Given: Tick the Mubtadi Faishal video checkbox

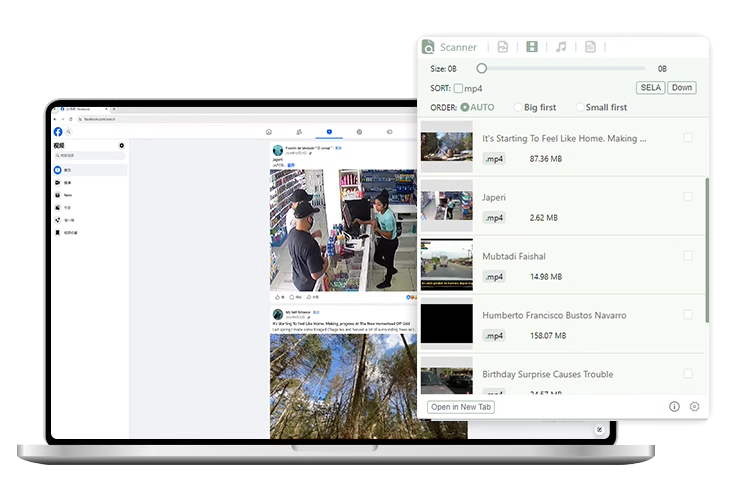Looking at the screenshot, I should tap(688, 255).
